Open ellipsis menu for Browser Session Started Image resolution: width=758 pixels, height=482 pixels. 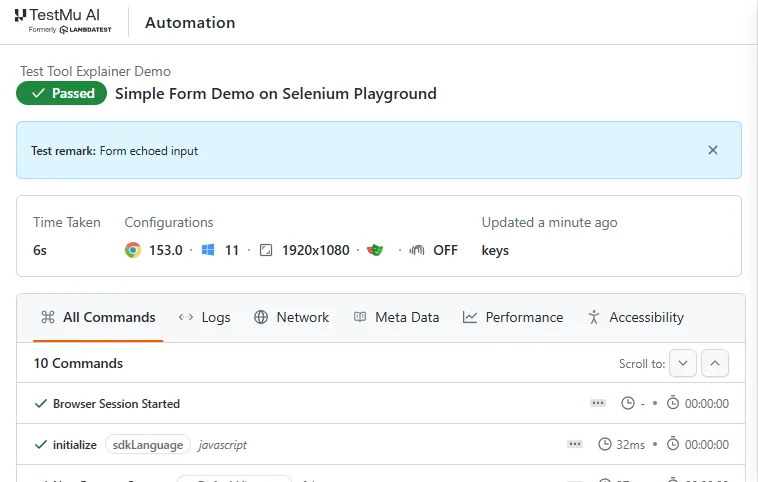(598, 403)
